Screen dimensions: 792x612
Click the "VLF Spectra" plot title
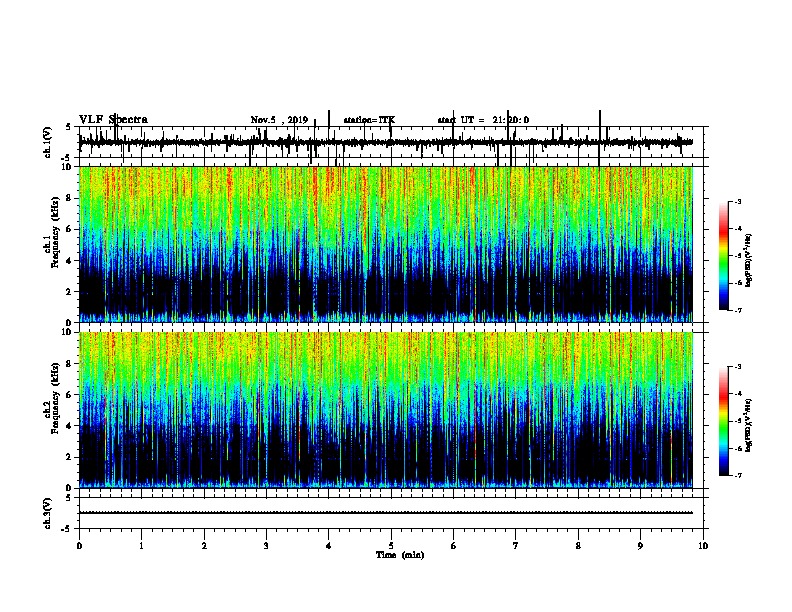(113, 120)
